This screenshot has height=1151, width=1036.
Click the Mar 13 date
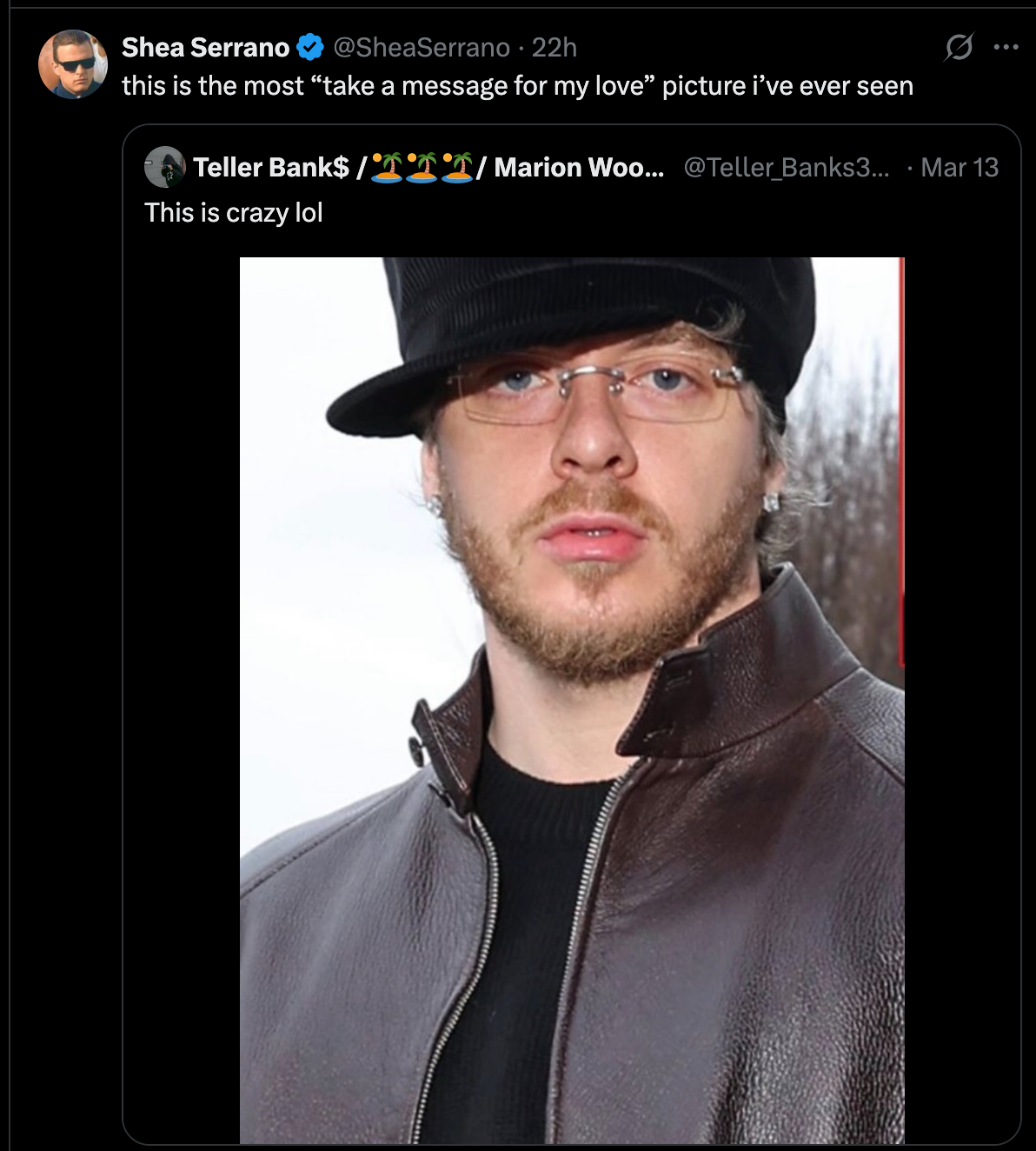[x=960, y=167]
